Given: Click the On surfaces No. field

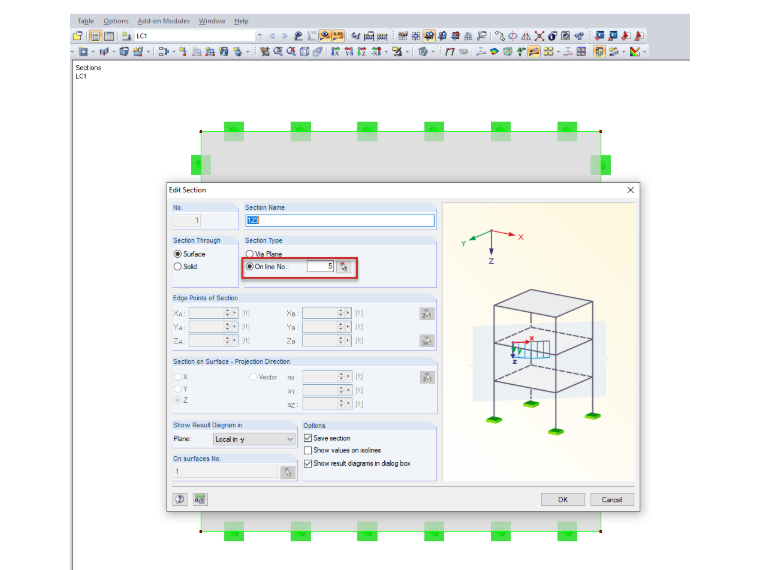Looking at the screenshot, I should pos(225,472).
